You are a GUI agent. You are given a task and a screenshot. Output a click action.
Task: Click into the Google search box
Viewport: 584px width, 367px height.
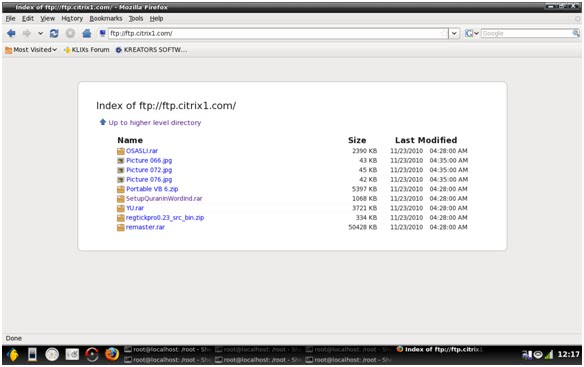pyautogui.click(x=526, y=34)
